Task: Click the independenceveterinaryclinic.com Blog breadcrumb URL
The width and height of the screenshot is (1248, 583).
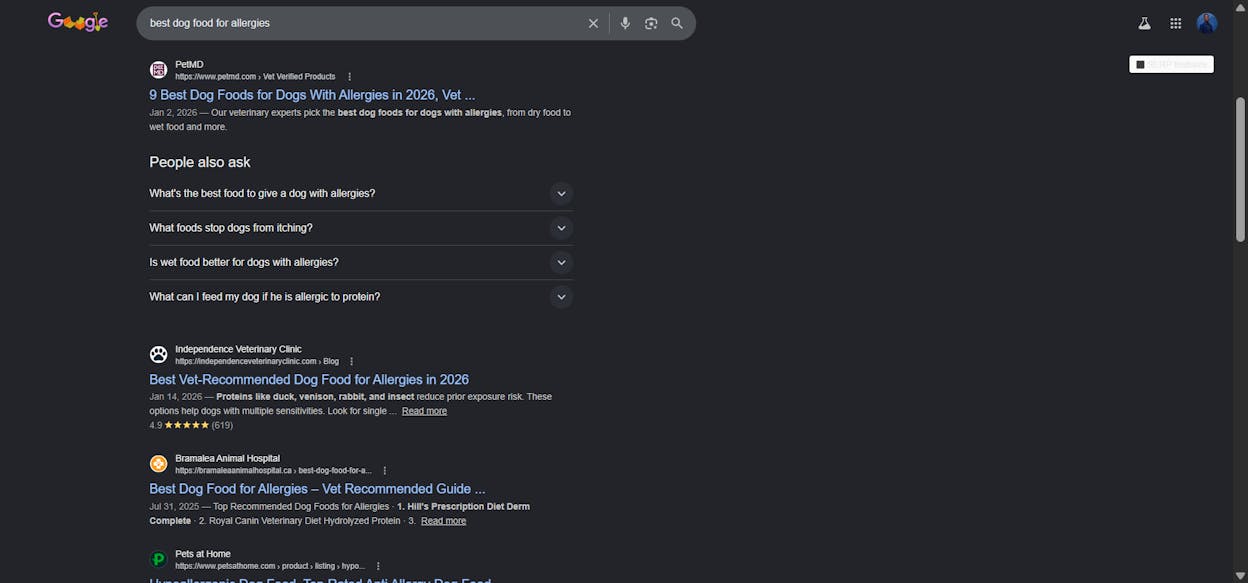Action: (x=257, y=362)
